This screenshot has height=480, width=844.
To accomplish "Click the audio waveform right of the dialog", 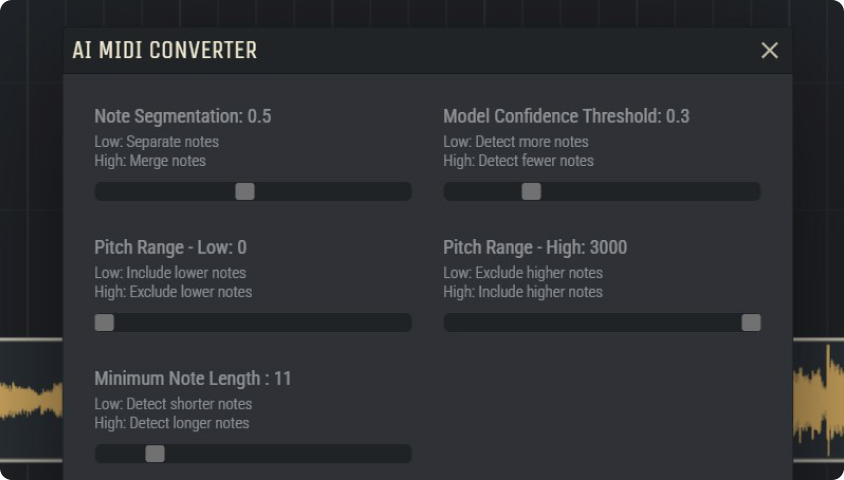I will coord(818,400).
